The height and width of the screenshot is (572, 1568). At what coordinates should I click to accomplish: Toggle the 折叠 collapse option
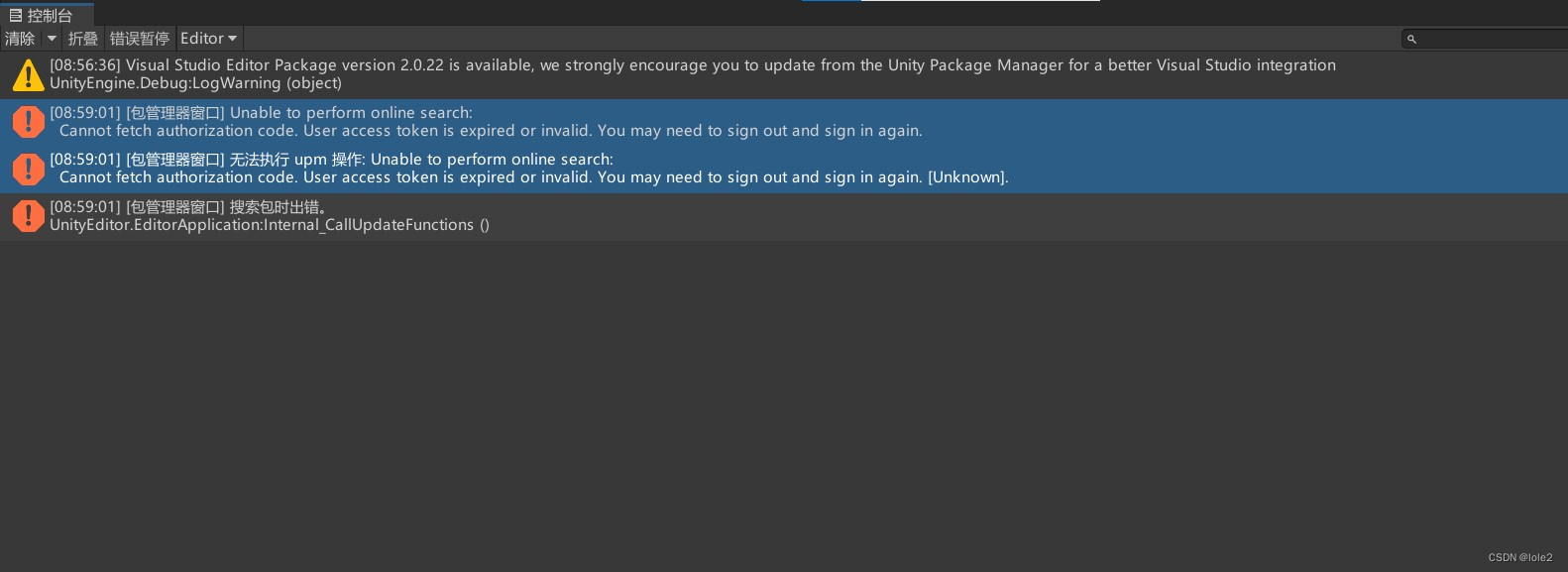tap(83, 39)
